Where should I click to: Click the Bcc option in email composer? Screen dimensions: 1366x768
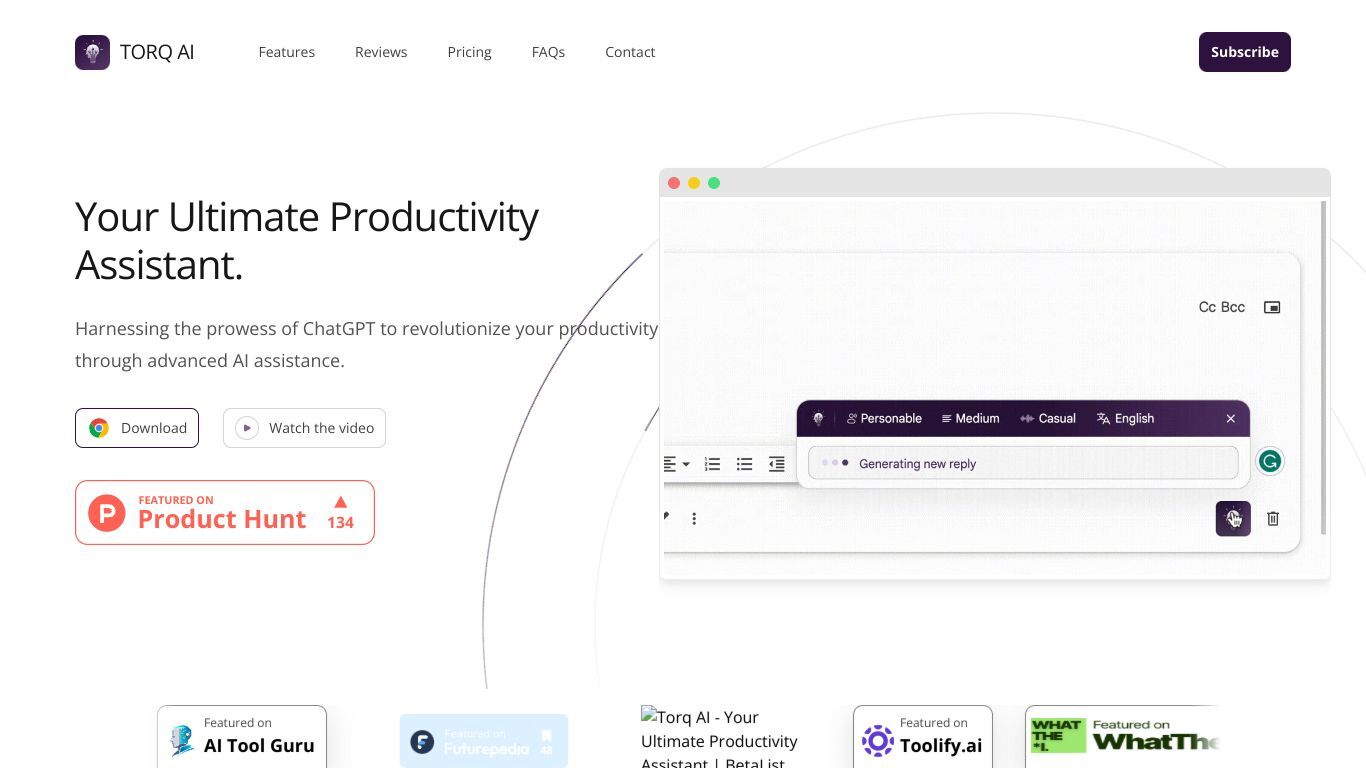(1233, 307)
